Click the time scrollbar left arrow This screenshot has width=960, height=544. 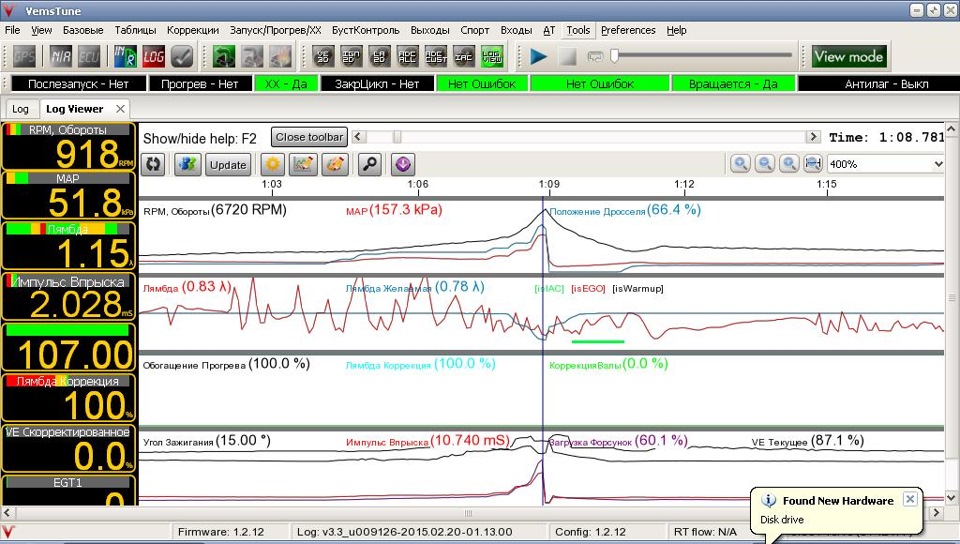pyautogui.click(x=359, y=137)
